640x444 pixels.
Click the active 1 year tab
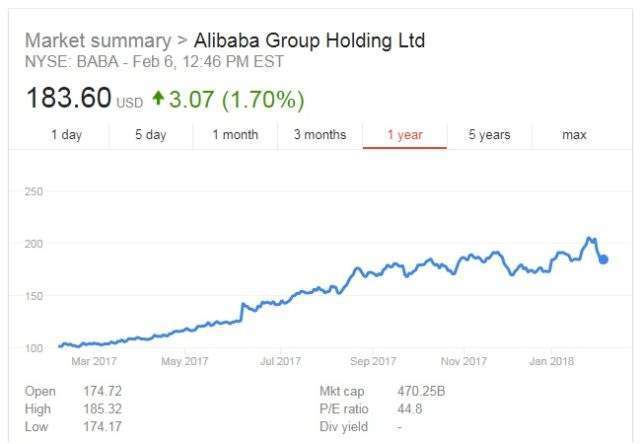coord(404,135)
